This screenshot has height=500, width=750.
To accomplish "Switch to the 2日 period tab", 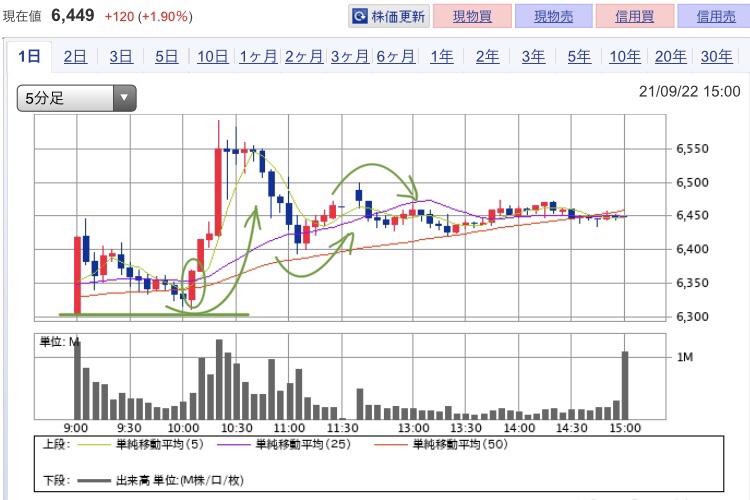I will [75, 56].
